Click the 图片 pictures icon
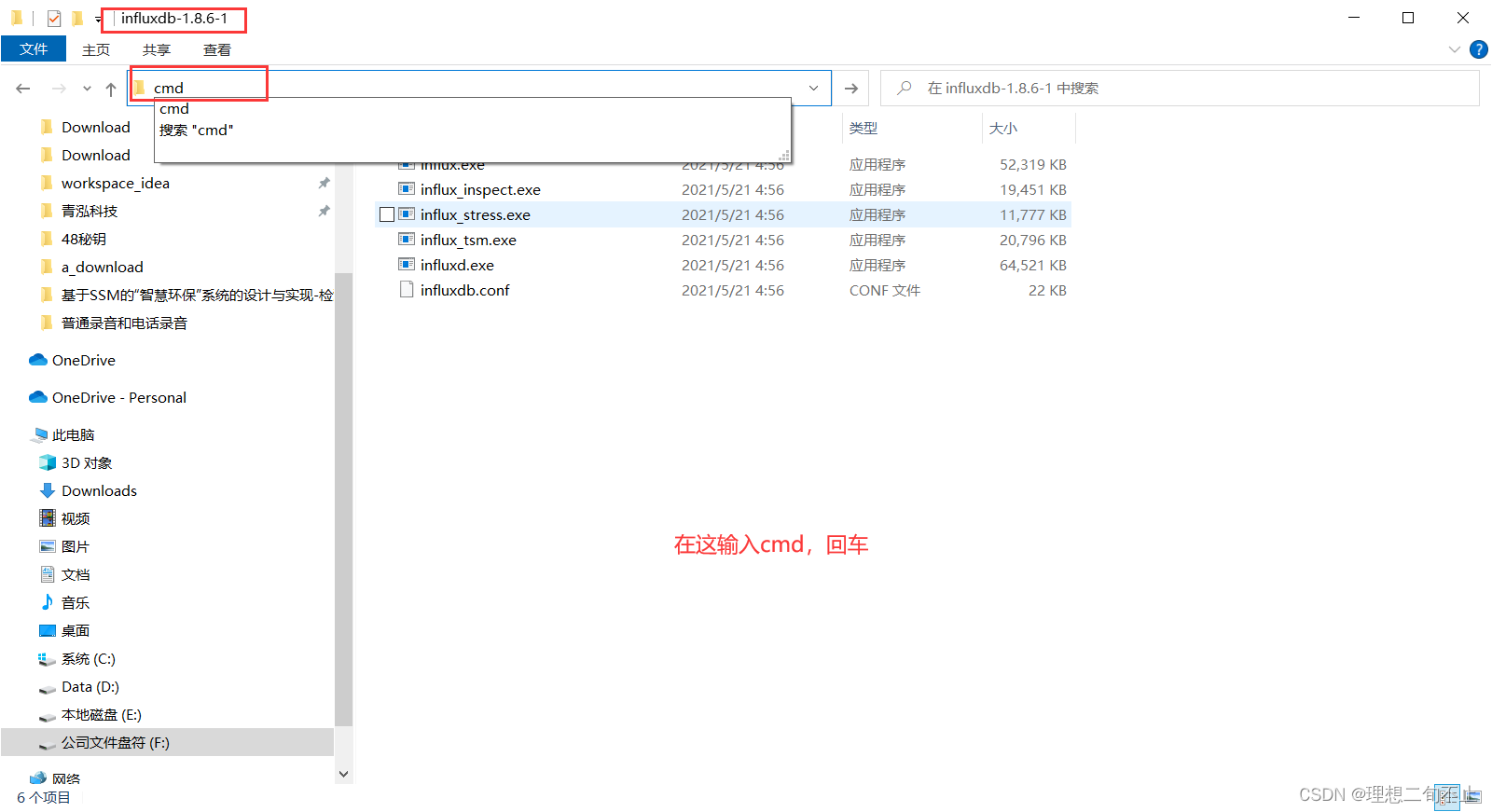Viewport: 1492px width, 812px height. [48, 546]
